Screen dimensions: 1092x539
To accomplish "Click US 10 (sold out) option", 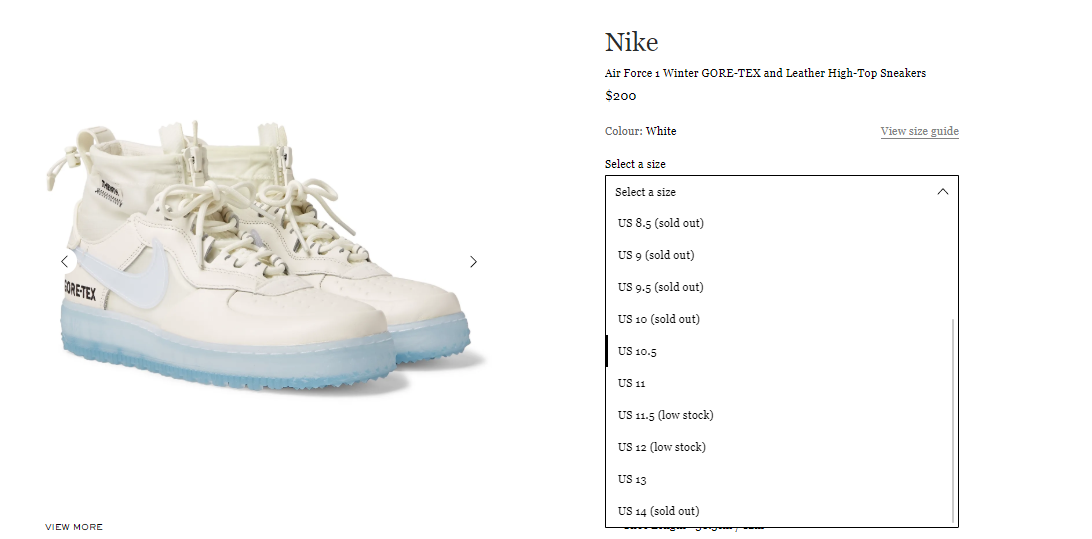I will click(781, 319).
